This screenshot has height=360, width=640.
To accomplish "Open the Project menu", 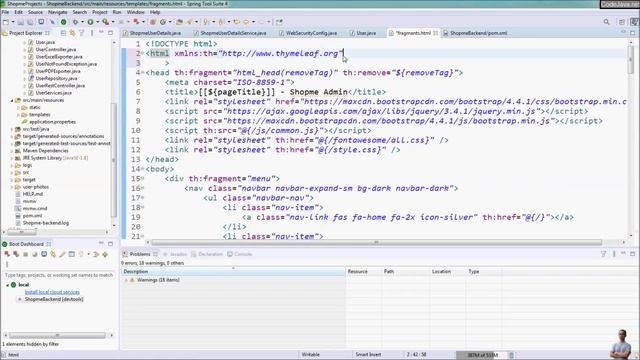I will click(100, 12).
